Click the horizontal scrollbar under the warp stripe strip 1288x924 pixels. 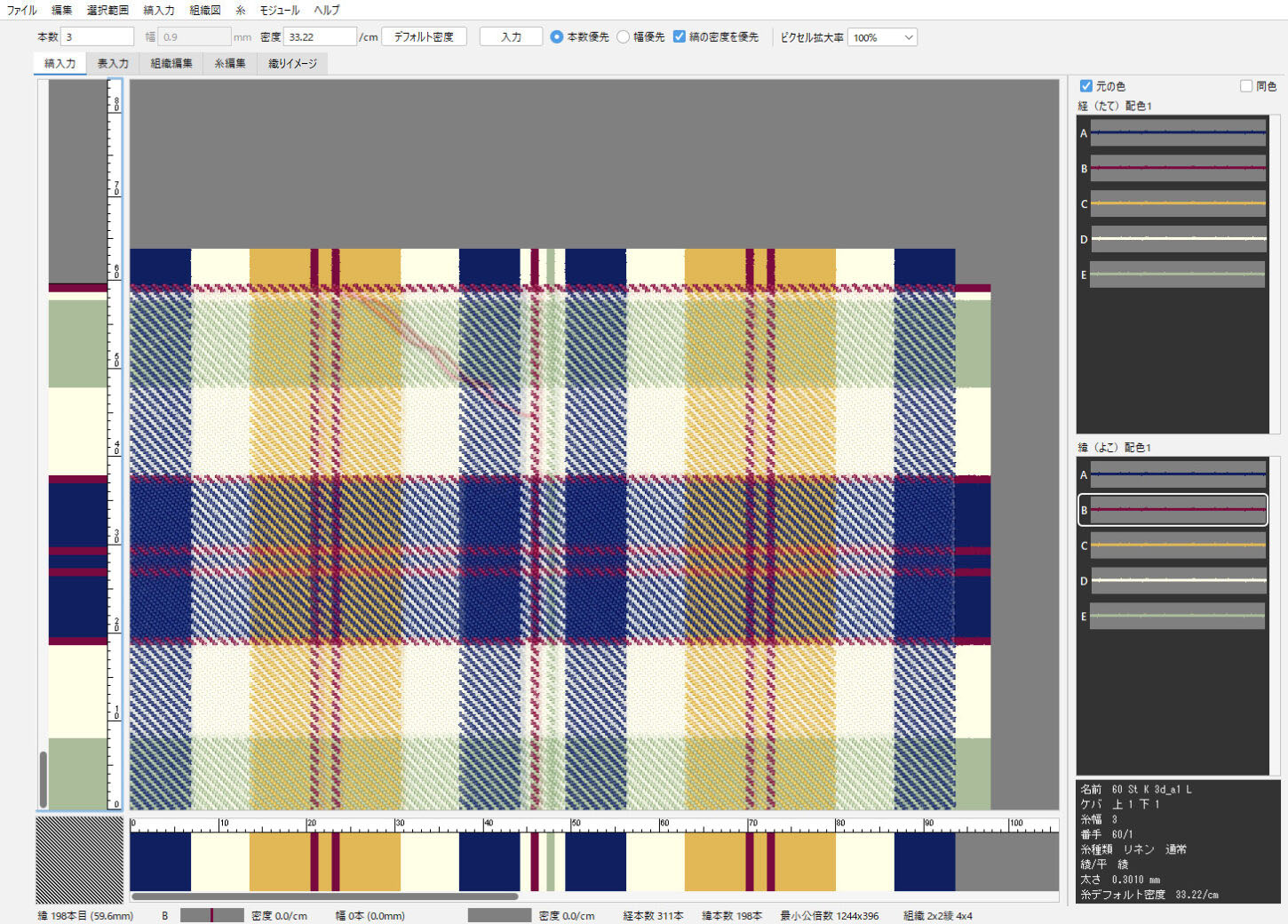324,896
